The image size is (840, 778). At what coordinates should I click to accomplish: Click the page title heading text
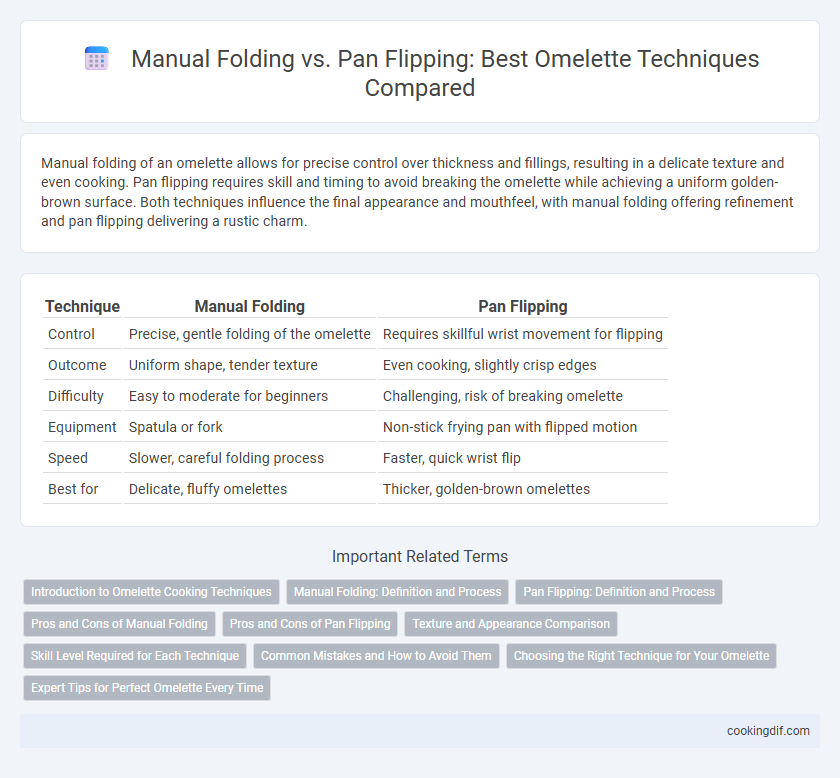(x=445, y=73)
